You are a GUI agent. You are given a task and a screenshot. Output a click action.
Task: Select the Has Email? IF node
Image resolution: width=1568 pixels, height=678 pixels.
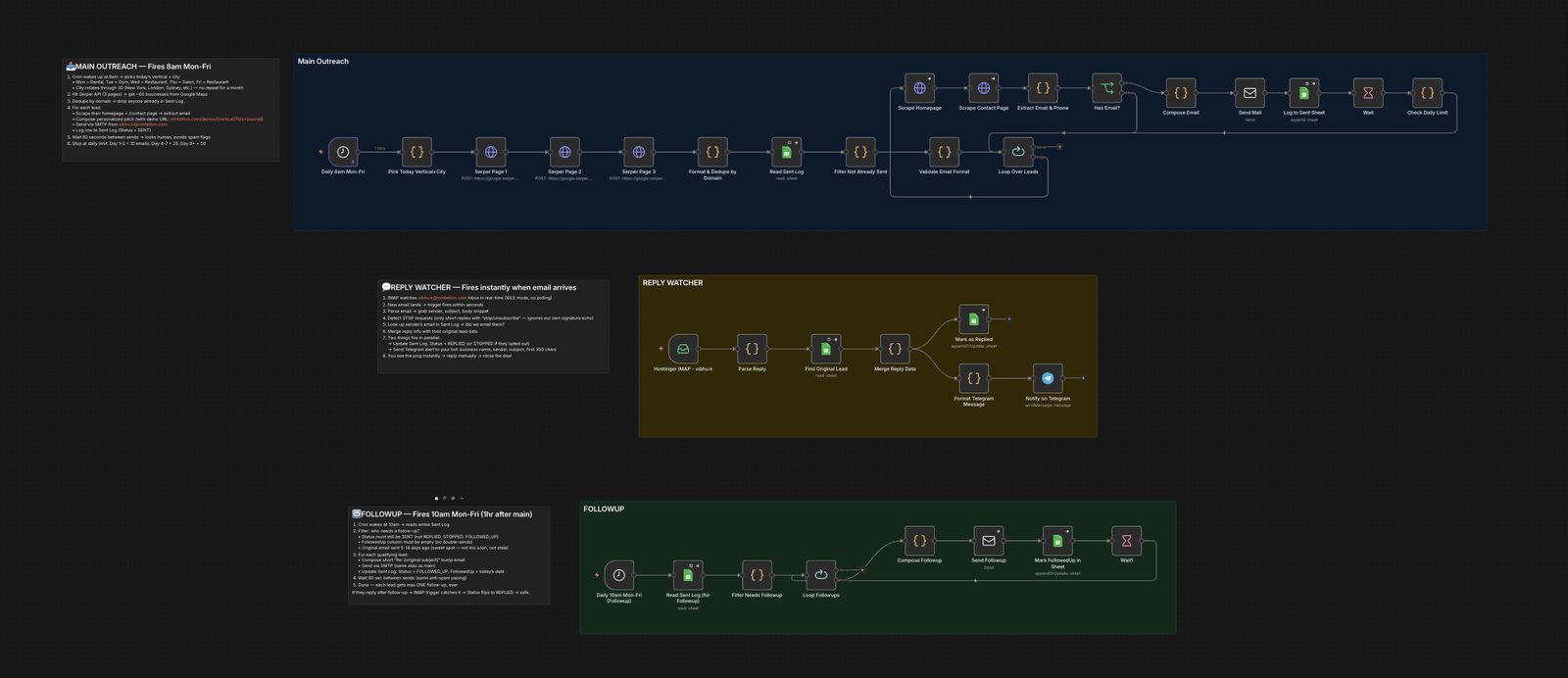click(1106, 88)
